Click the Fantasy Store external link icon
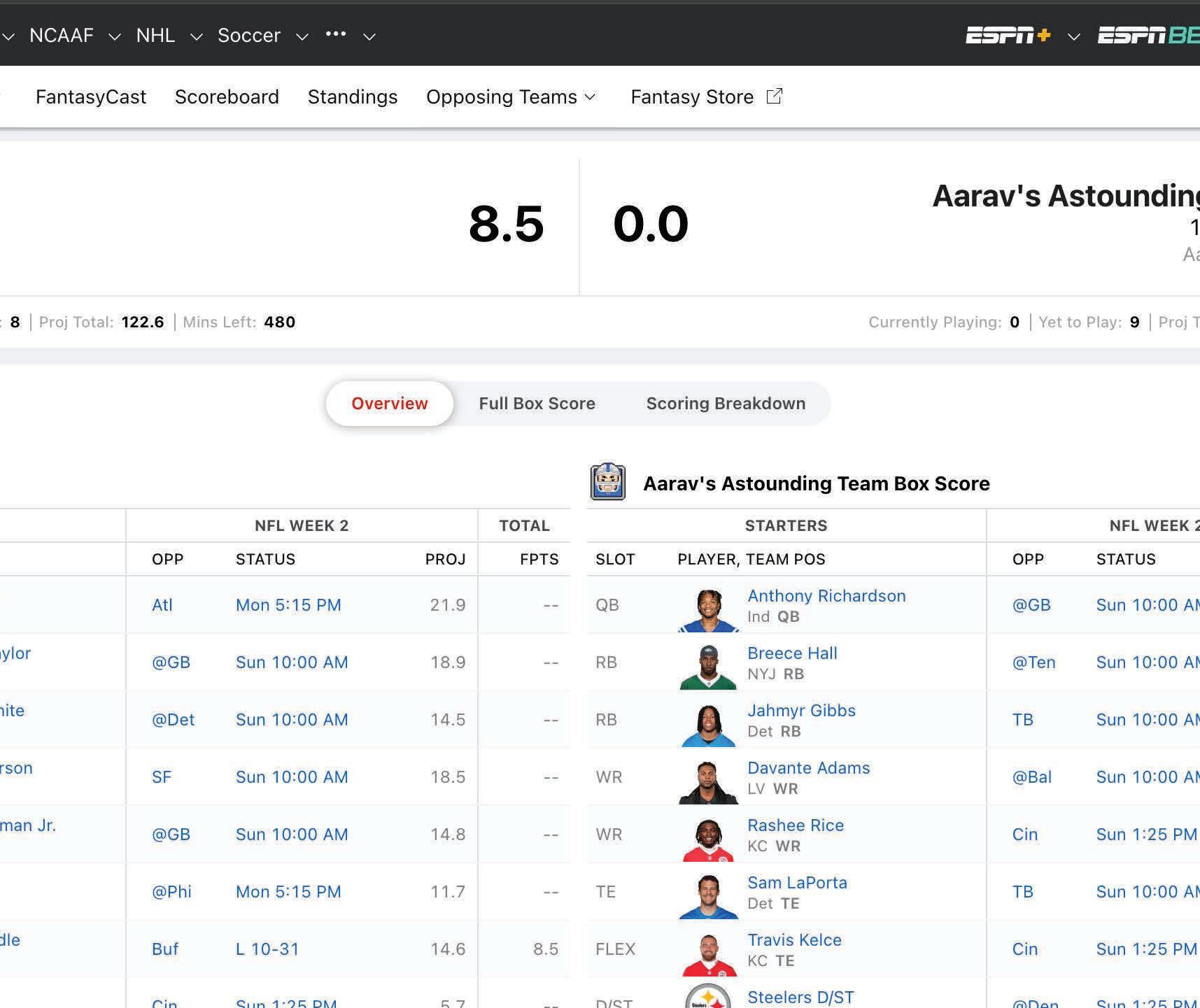 pyautogui.click(x=775, y=97)
